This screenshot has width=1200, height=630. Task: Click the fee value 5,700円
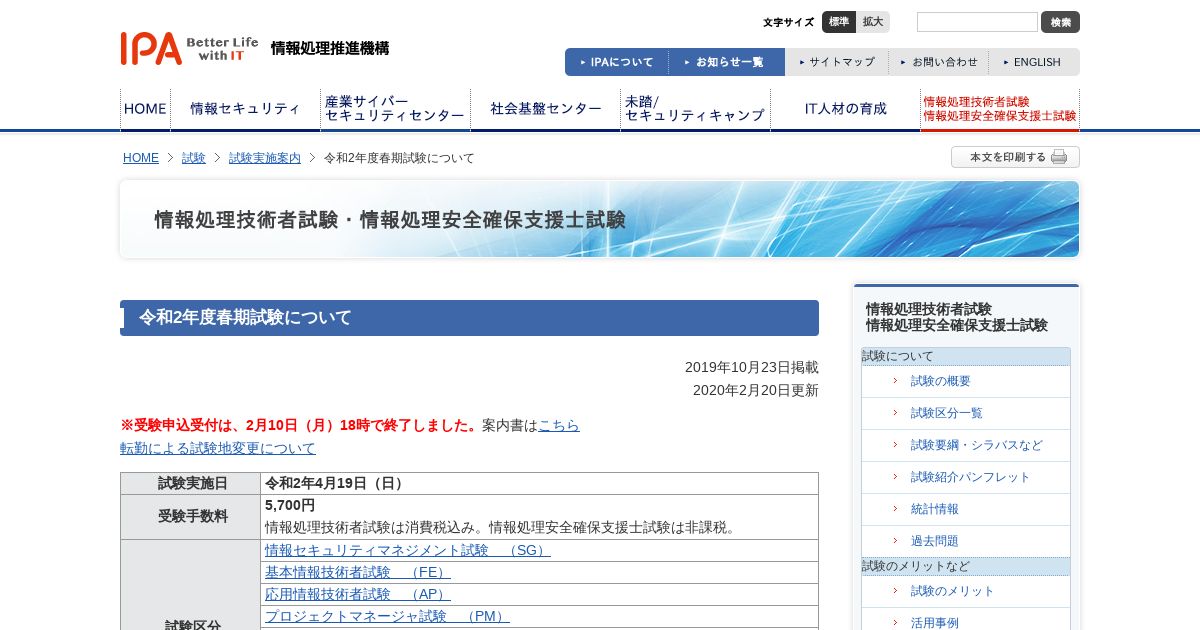(290, 505)
